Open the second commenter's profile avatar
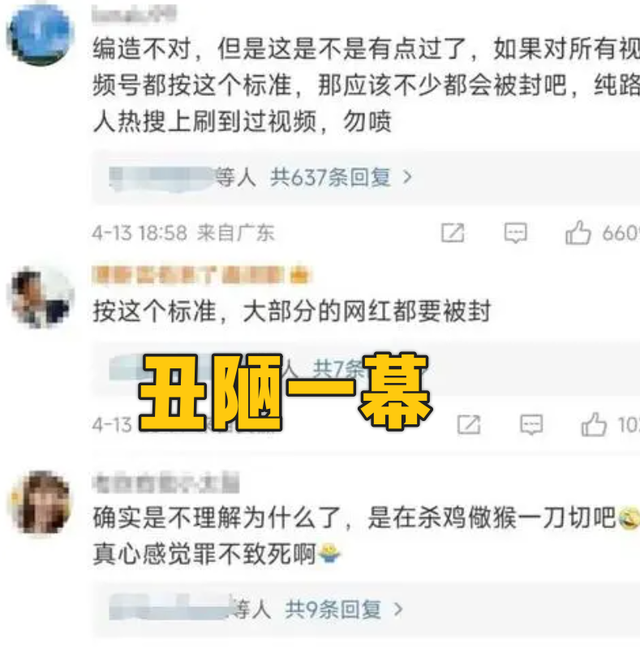Viewport: 640px width, 649px height. pyautogui.click(x=41, y=297)
